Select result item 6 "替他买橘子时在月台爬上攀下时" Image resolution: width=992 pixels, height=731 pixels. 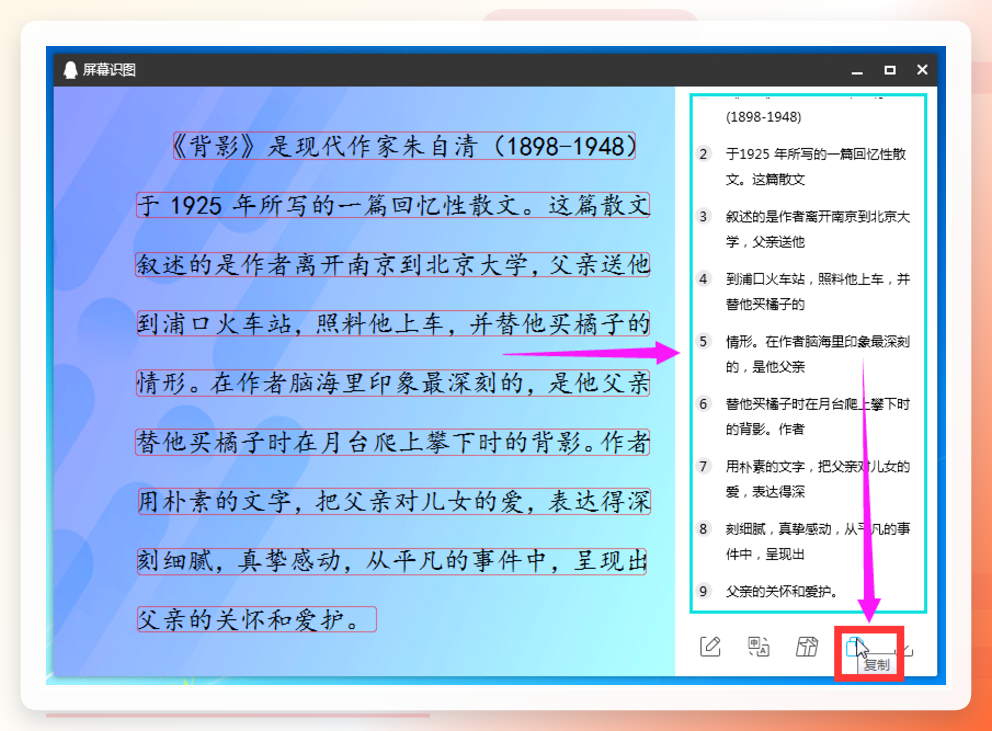tap(817, 416)
